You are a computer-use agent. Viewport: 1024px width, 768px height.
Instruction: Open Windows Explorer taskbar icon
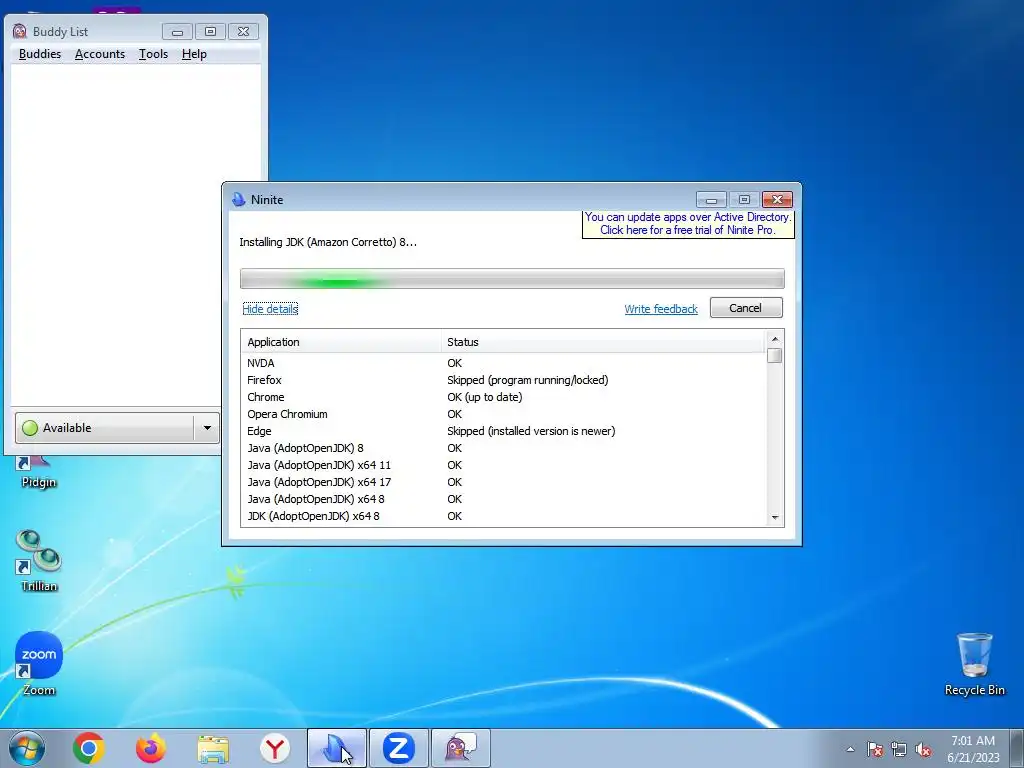(x=213, y=748)
